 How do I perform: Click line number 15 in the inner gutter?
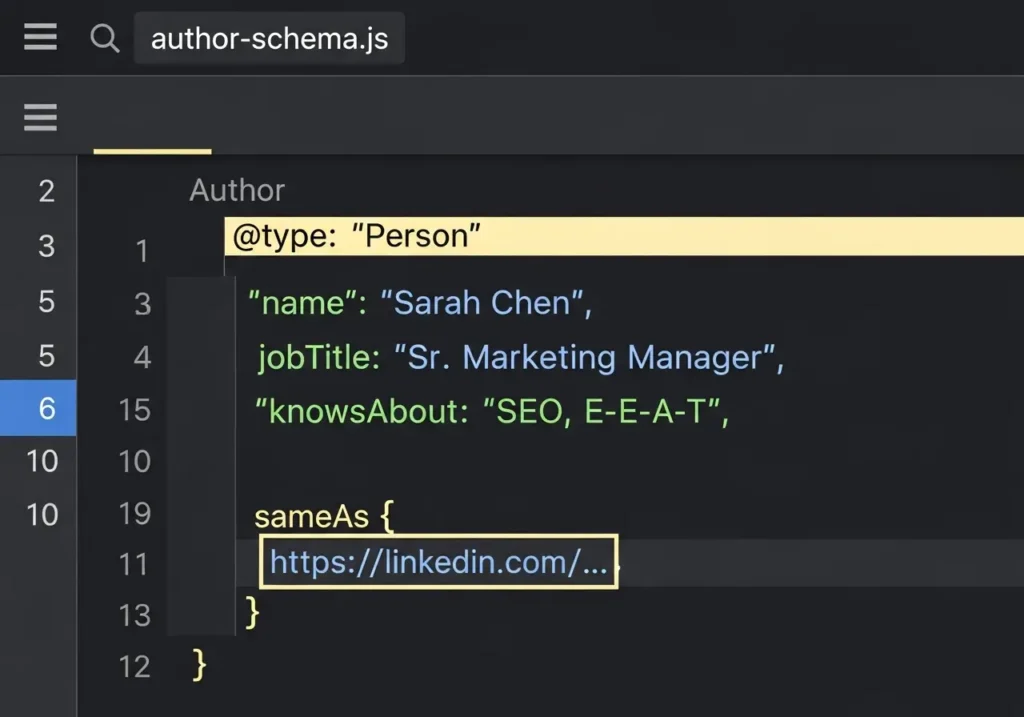[x=134, y=410]
